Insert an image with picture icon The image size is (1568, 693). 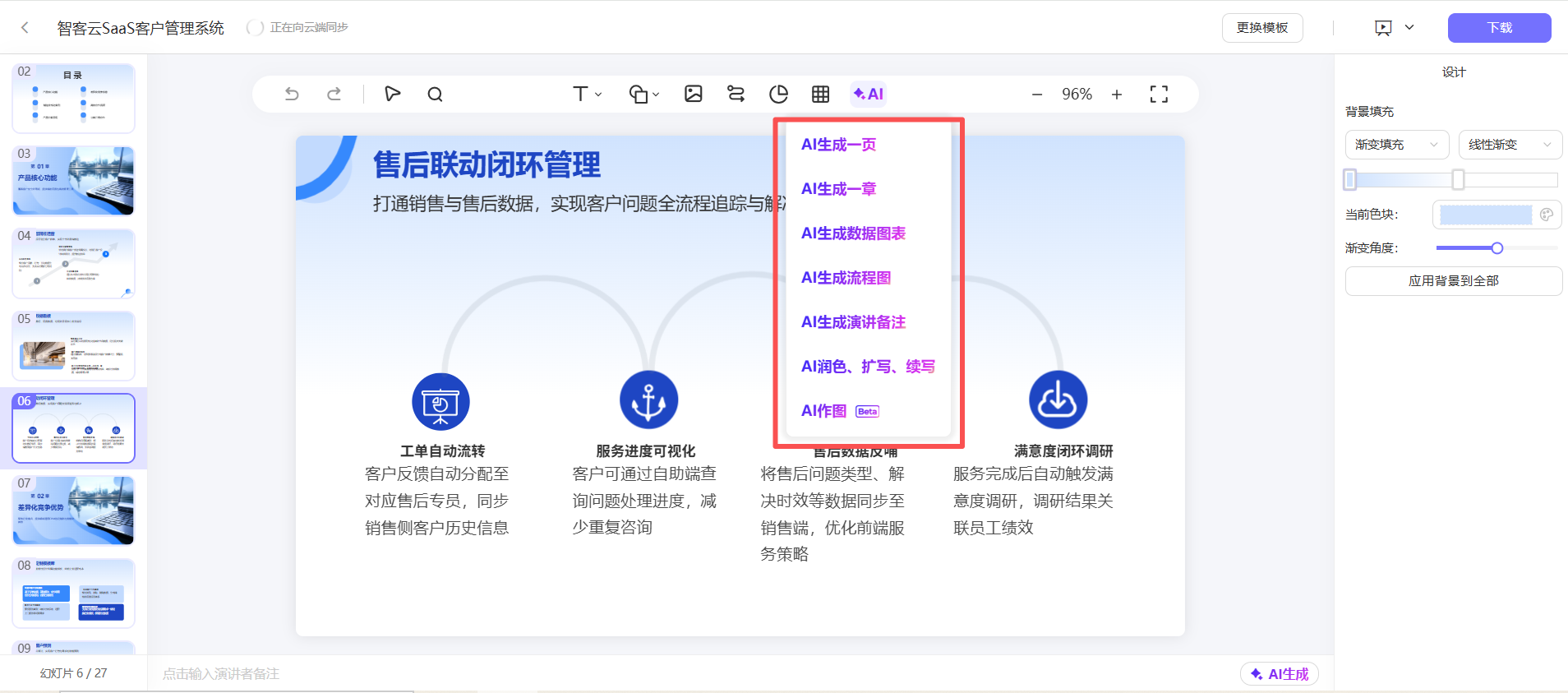[x=693, y=94]
